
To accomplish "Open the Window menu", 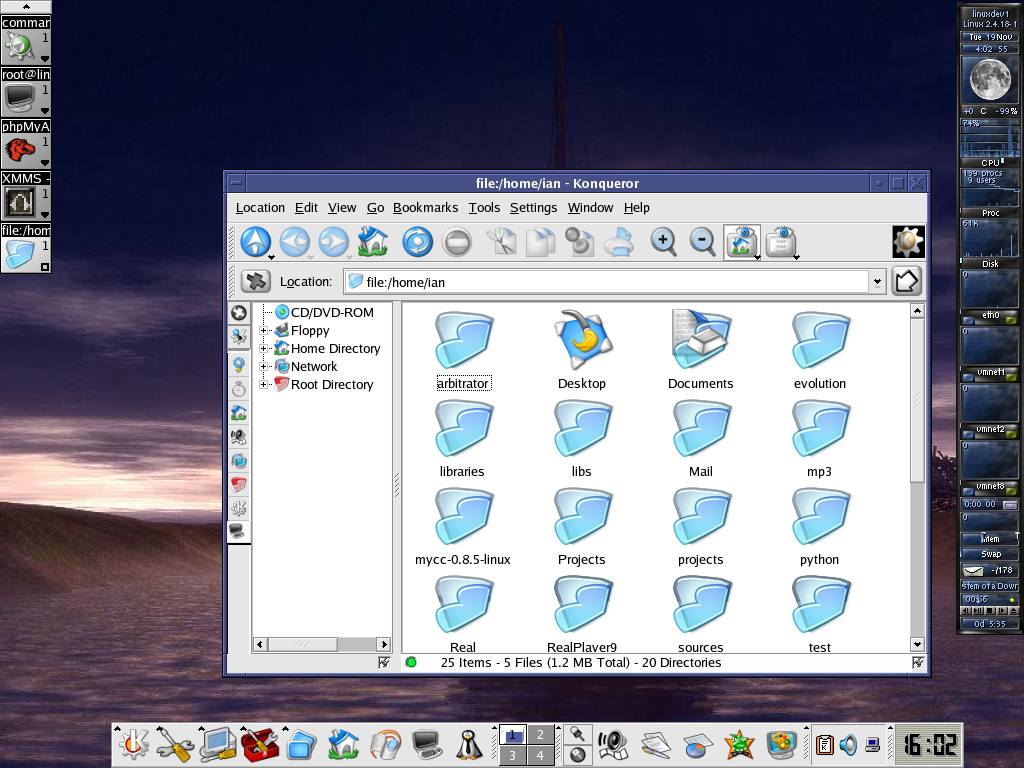I will (x=590, y=208).
